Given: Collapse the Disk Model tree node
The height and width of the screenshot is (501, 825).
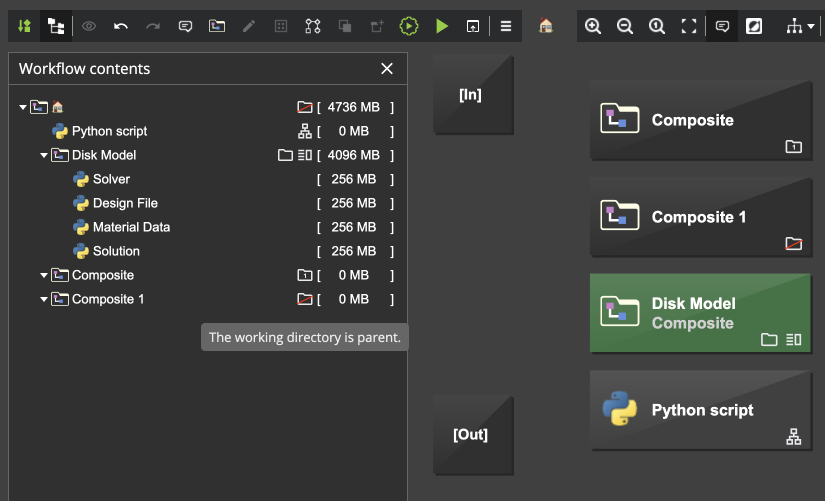Looking at the screenshot, I should (44, 155).
